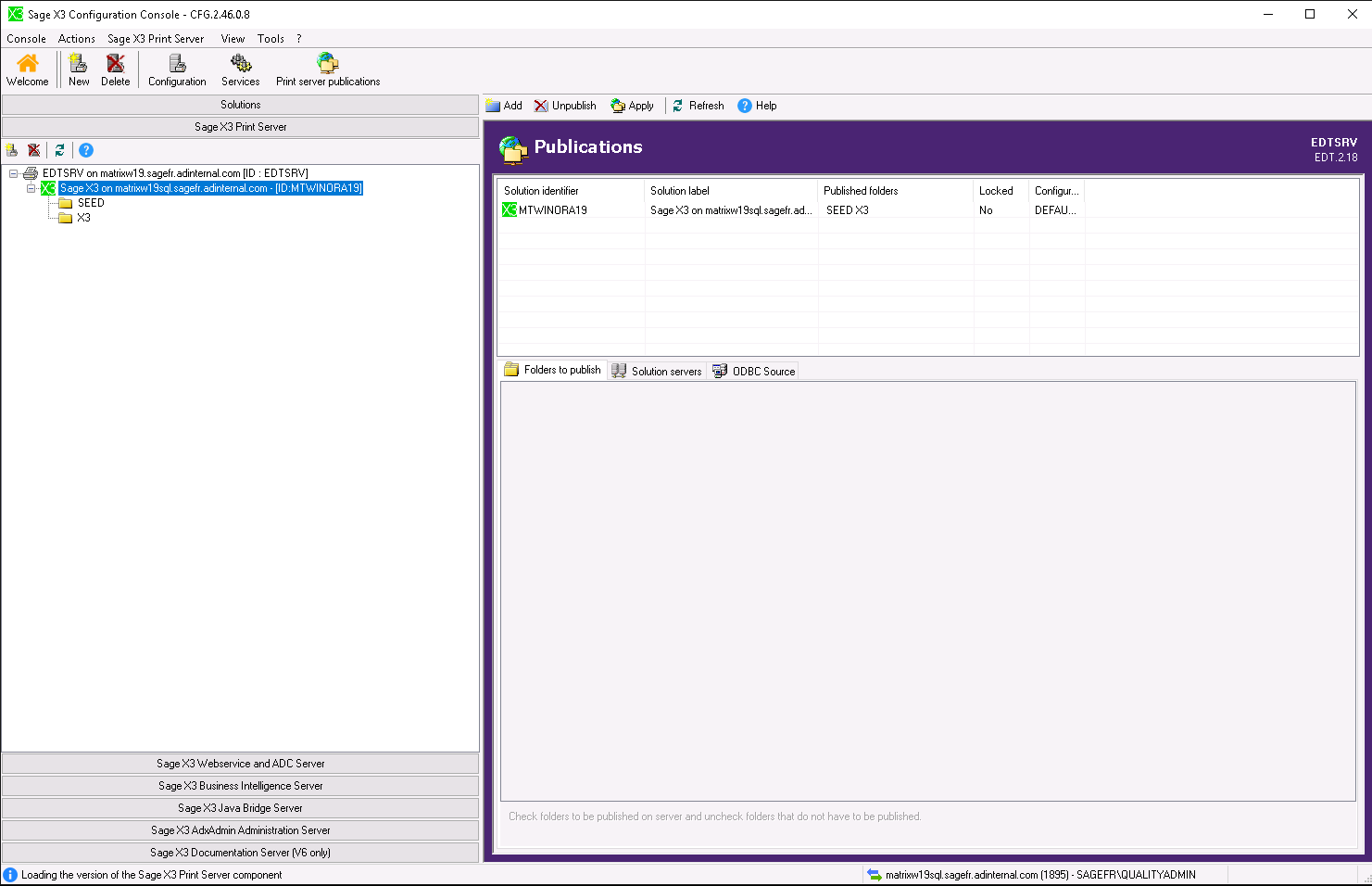
Task: Collapse the EDTSRV print server node
Action: click(14, 172)
